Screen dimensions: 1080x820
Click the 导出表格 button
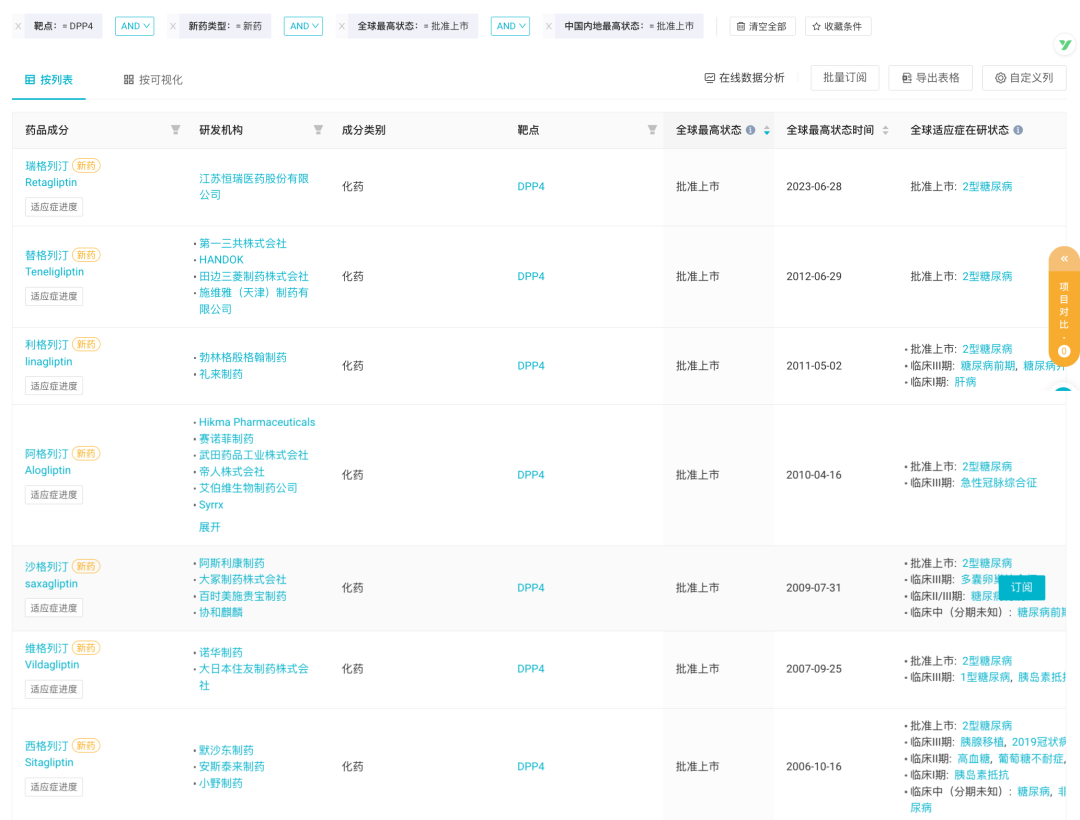click(931, 78)
